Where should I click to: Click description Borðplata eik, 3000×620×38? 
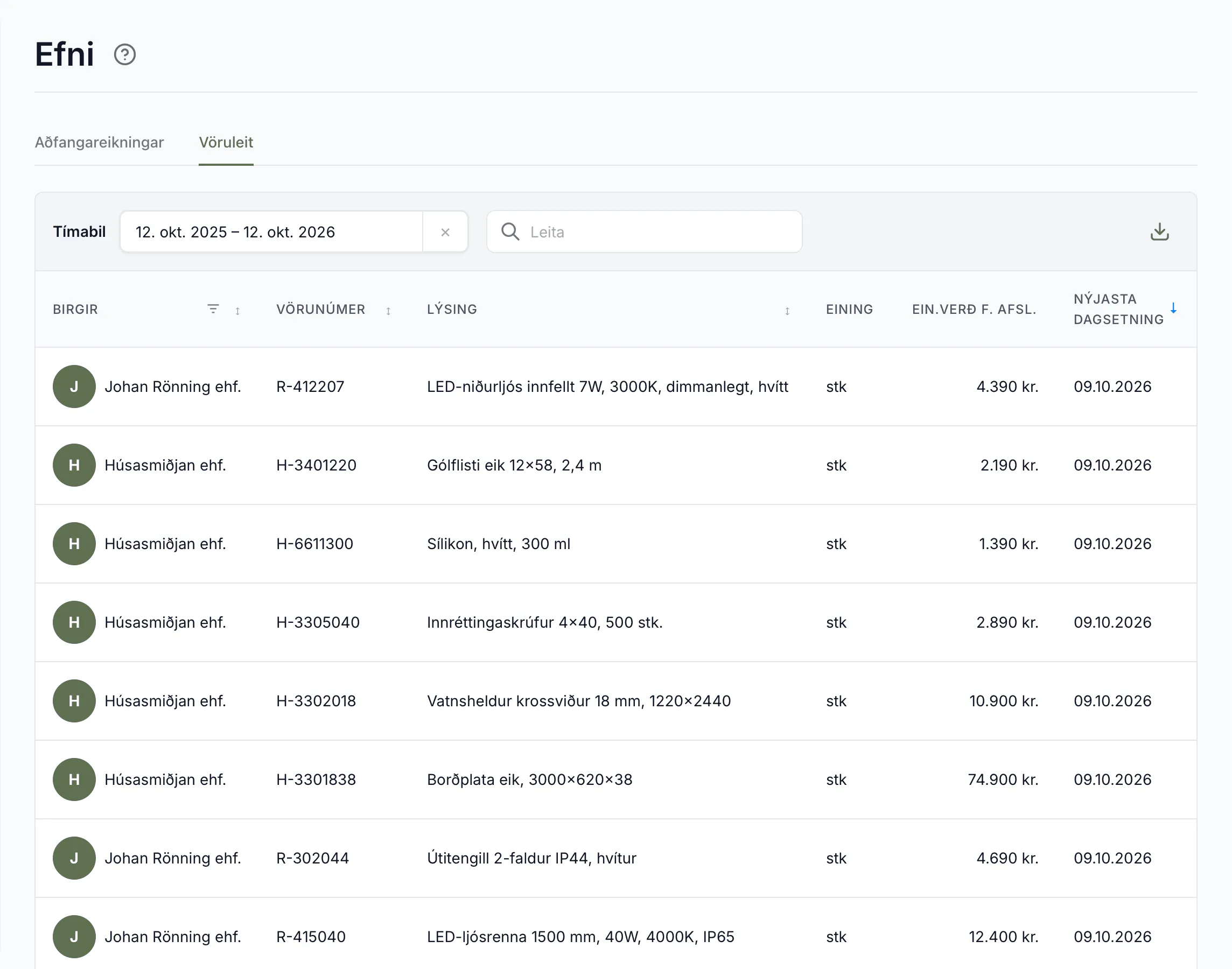(529, 780)
